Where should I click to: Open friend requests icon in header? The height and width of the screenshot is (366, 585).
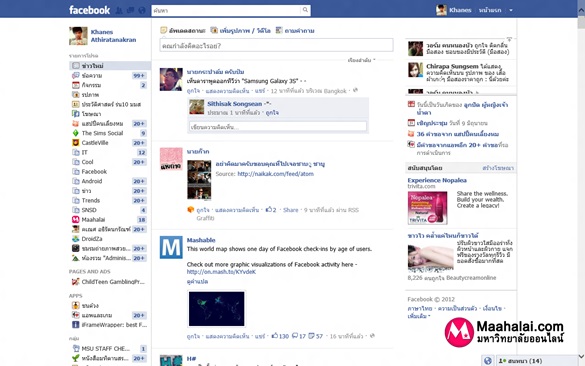click(119, 10)
